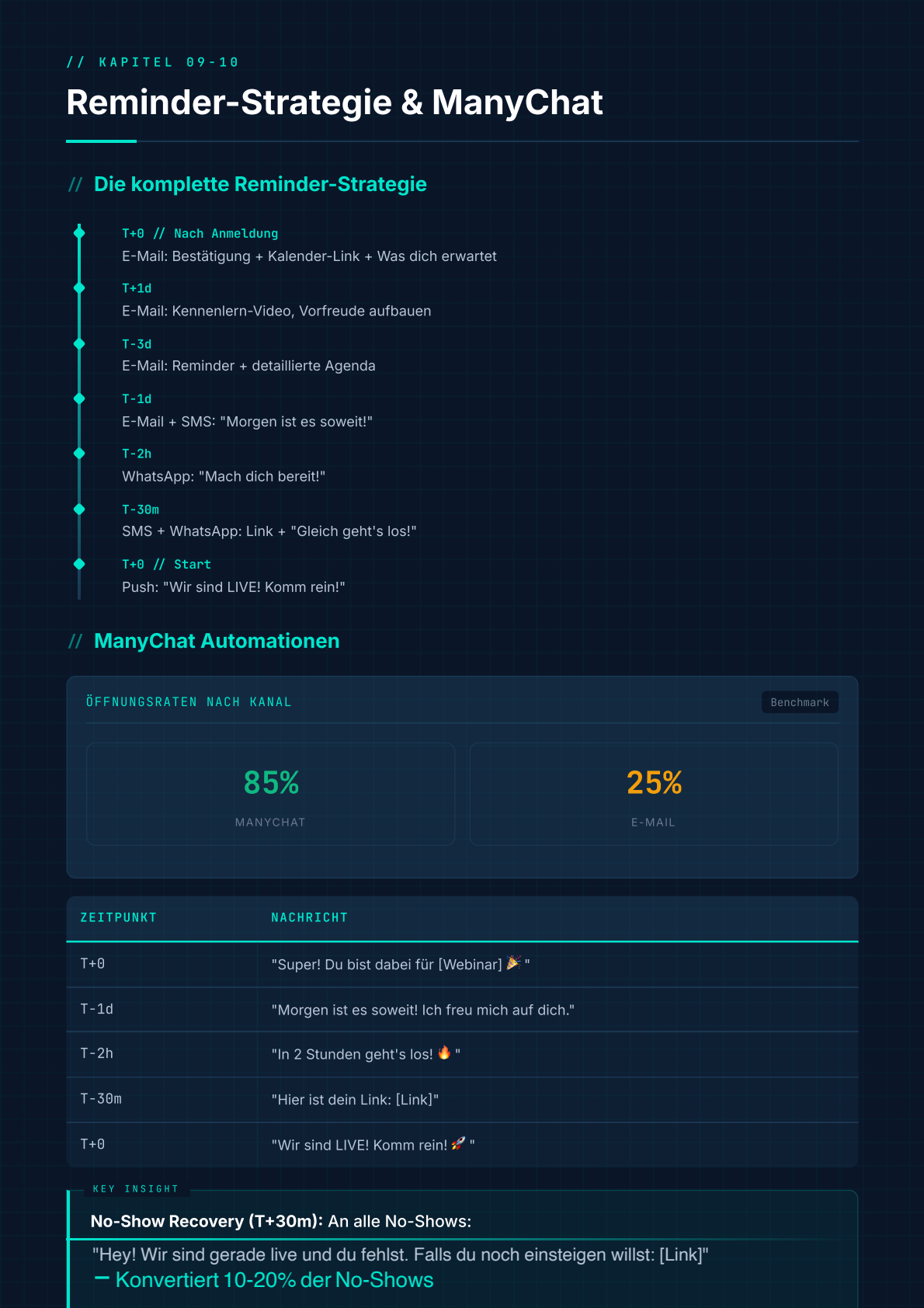This screenshot has height=1308, width=924.
Task: Click the rocket emoji in the LIVE message
Action: coord(458,1143)
